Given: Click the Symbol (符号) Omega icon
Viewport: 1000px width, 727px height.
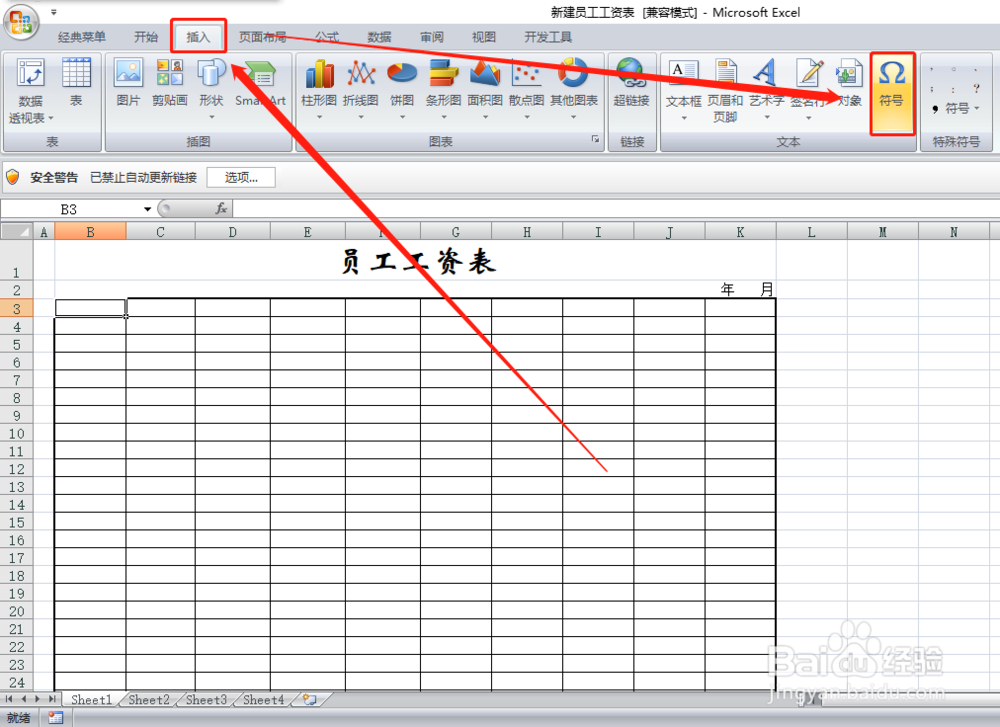Looking at the screenshot, I should 892,74.
